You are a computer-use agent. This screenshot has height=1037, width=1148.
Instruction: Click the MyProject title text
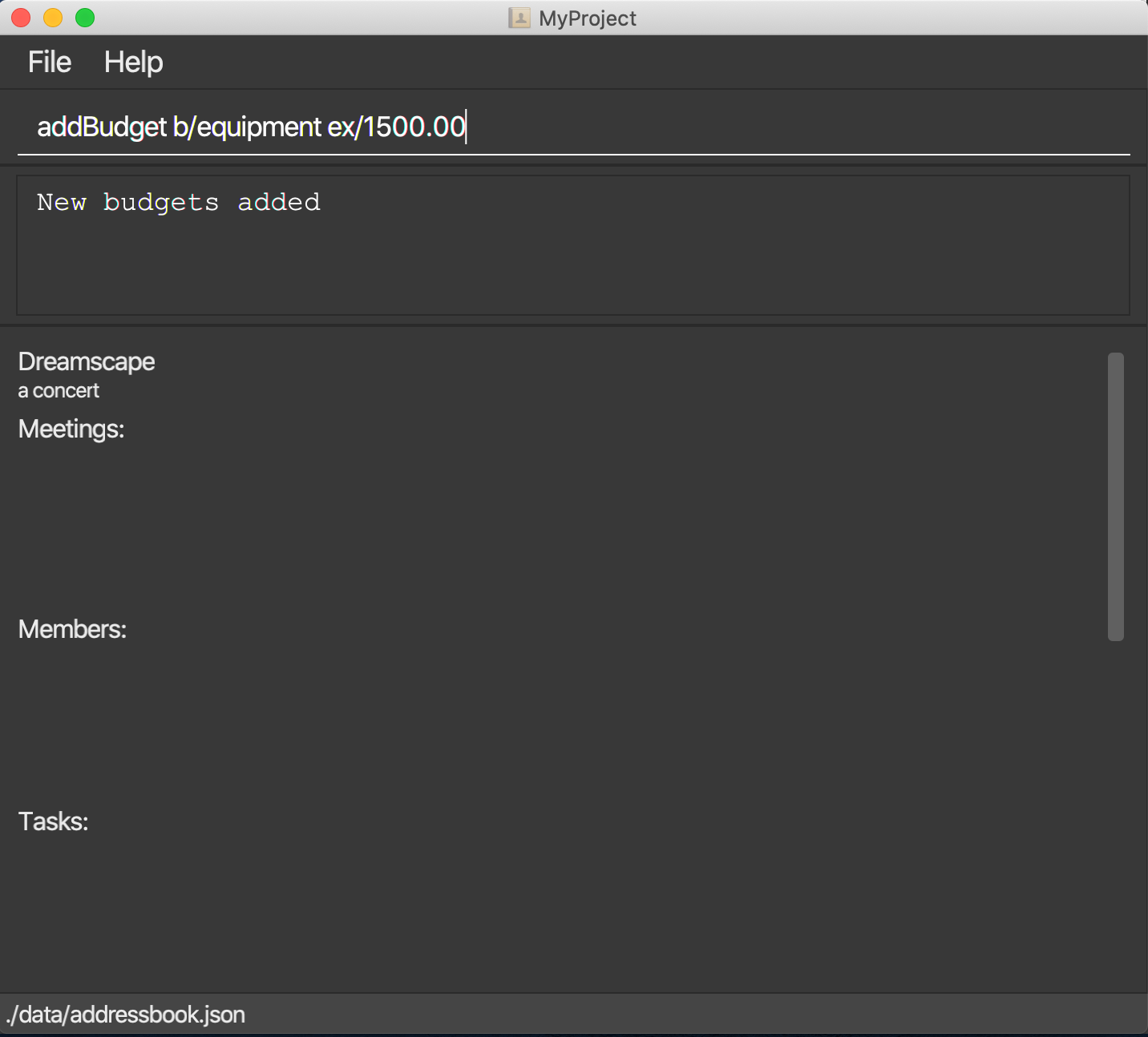588,18
